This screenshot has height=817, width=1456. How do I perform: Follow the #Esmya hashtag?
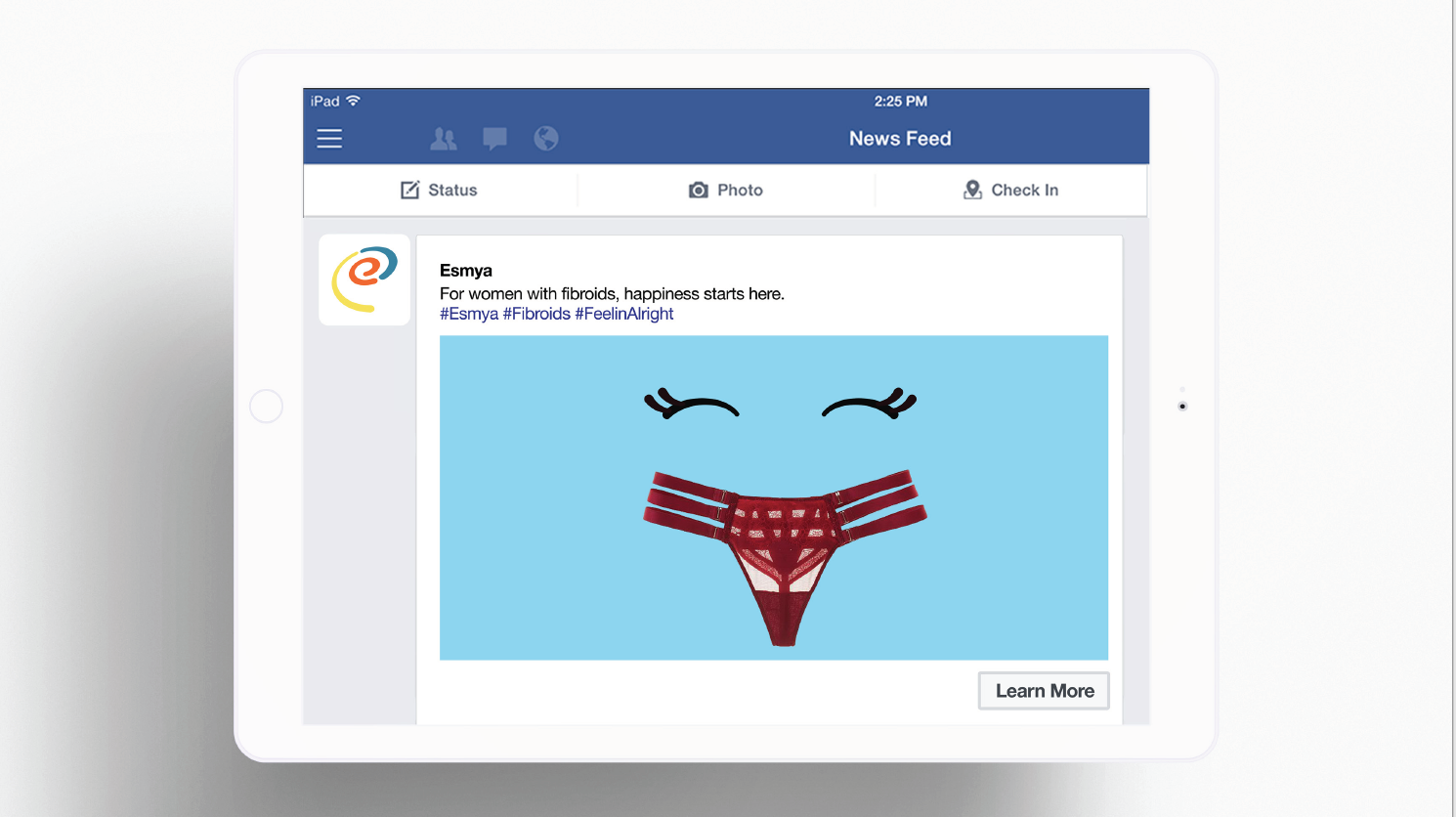pos(469,314)
